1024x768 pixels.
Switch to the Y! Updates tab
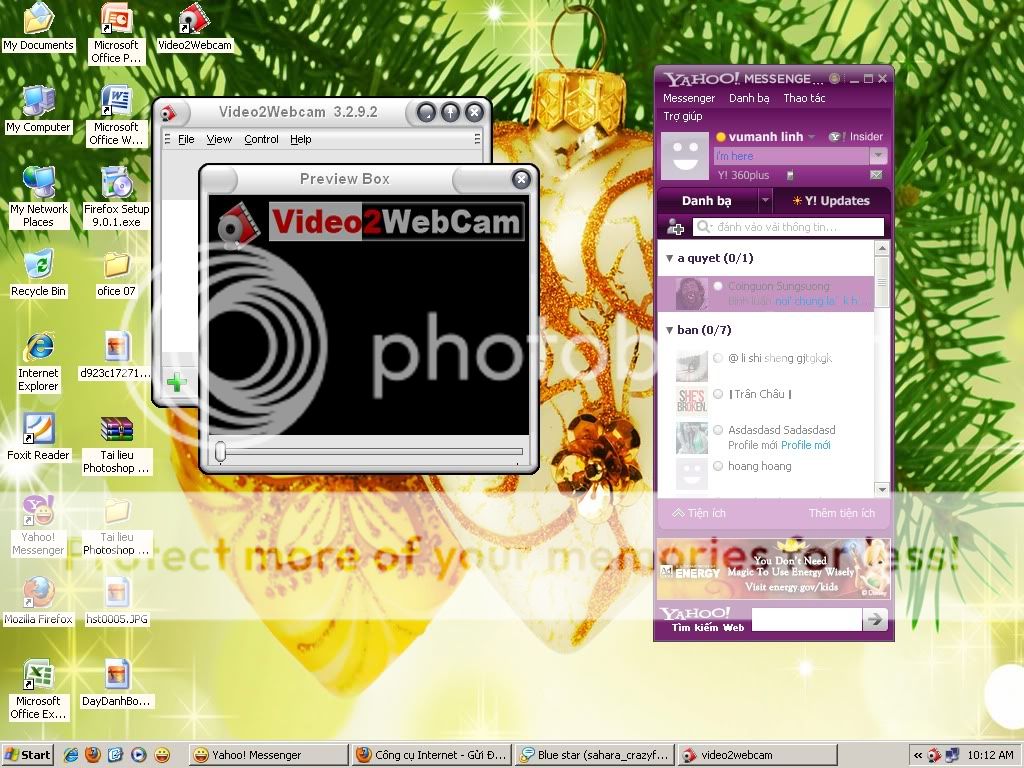click(831, 201)
